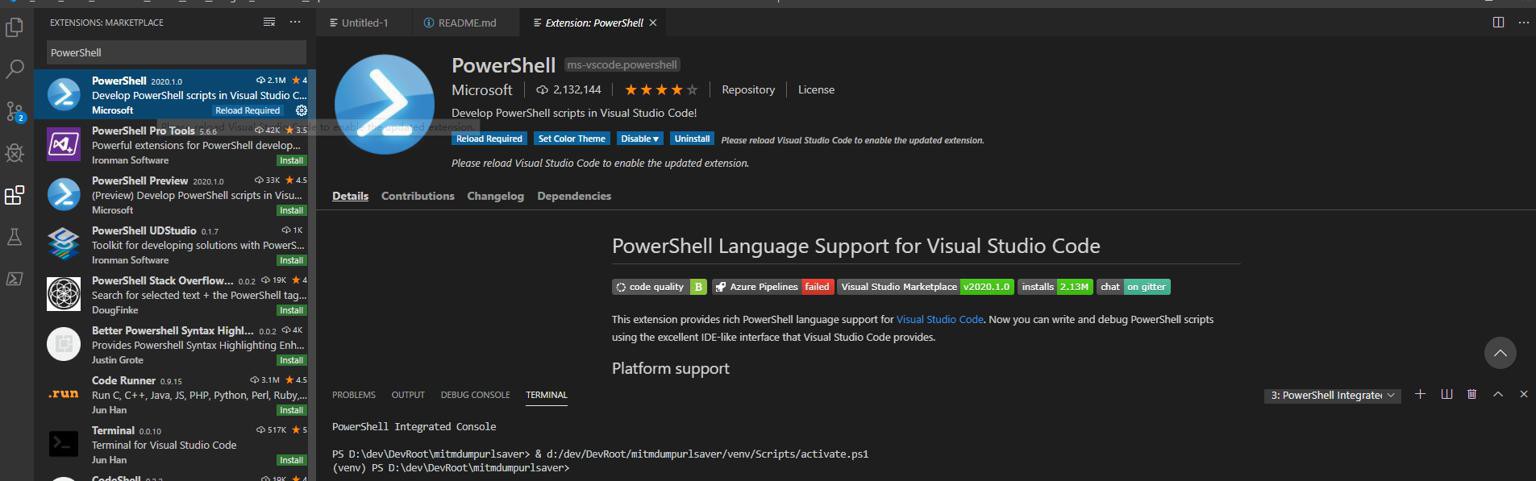Click the extensions search field
Viewport: 1536px width, 481px height.
point(176,52)
